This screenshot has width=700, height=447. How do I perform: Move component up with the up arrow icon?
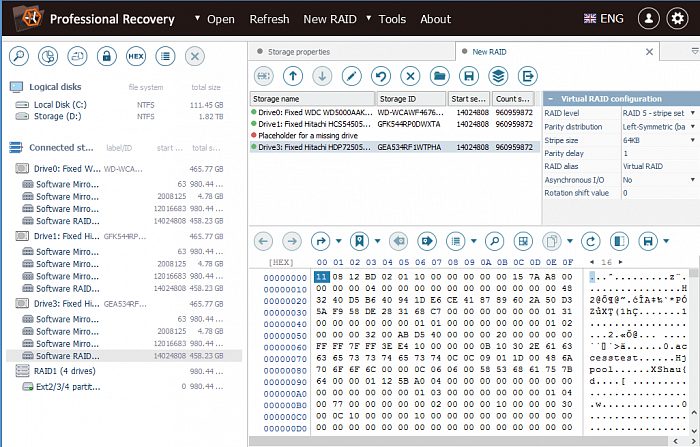(293, 76)
